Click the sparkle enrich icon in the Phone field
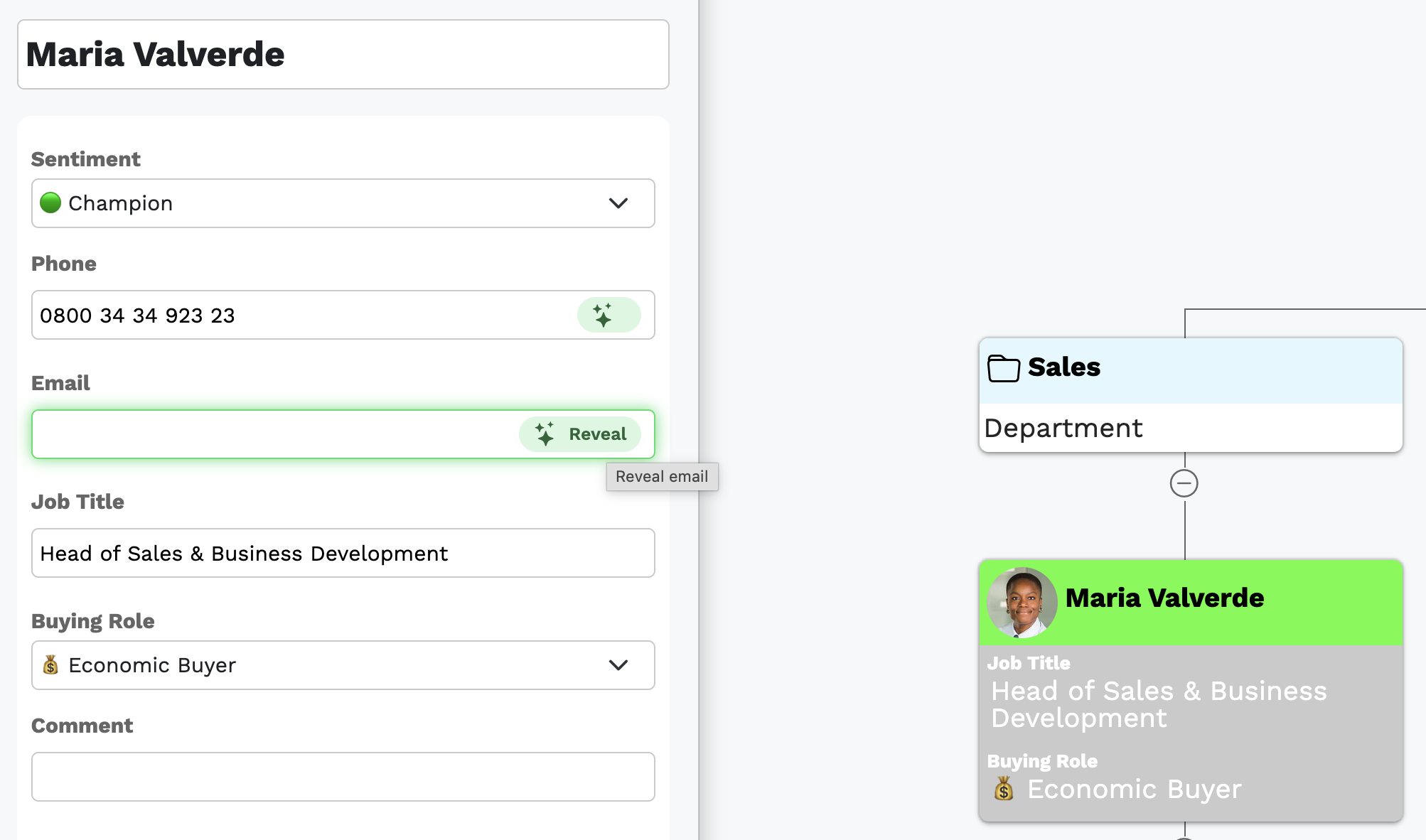The image size is (1426, 840). pos(609,315)
